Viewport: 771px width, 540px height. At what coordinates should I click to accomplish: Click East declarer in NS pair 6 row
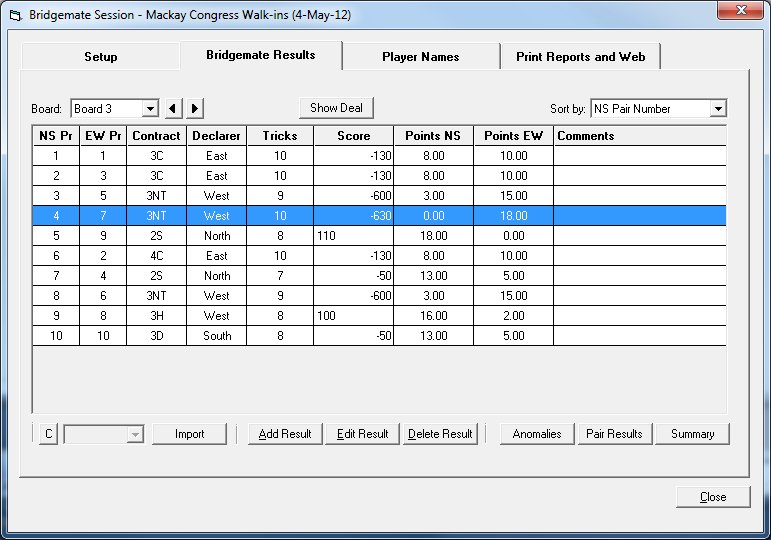coord(216,256)
